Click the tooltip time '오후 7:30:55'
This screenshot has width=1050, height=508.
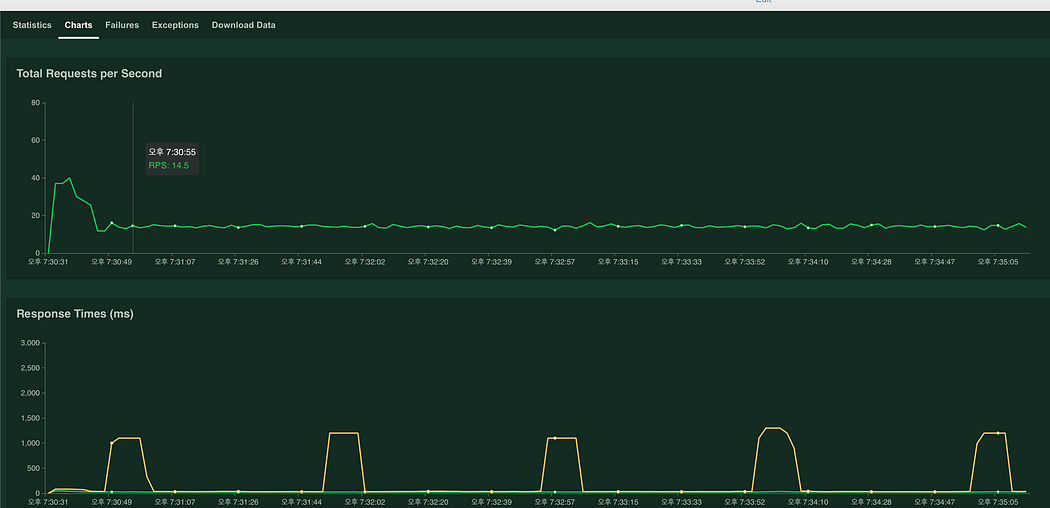pyautogui.click(x=172, y=152)
